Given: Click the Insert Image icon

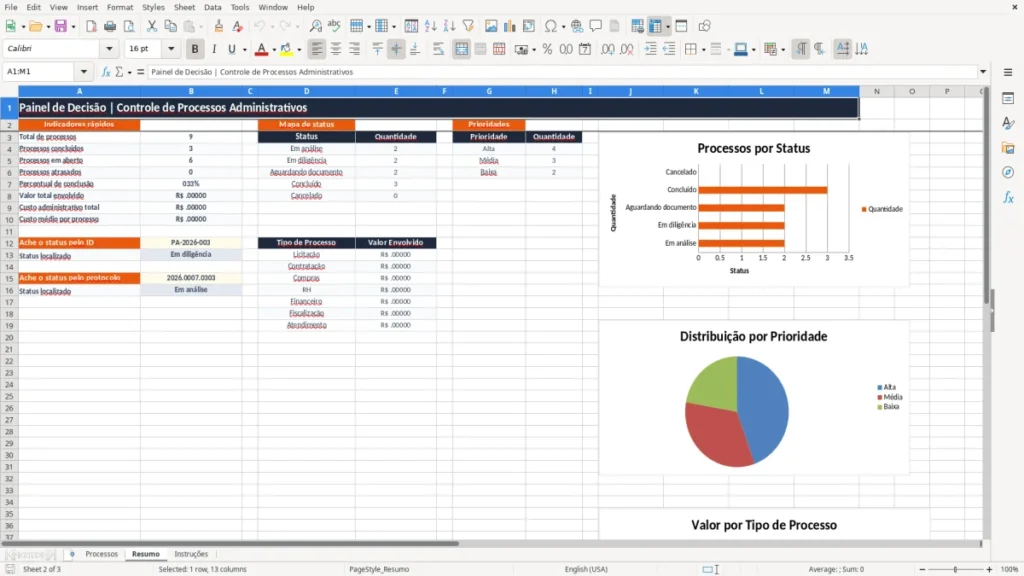Looking at the screenshot, I should [491, 26].
